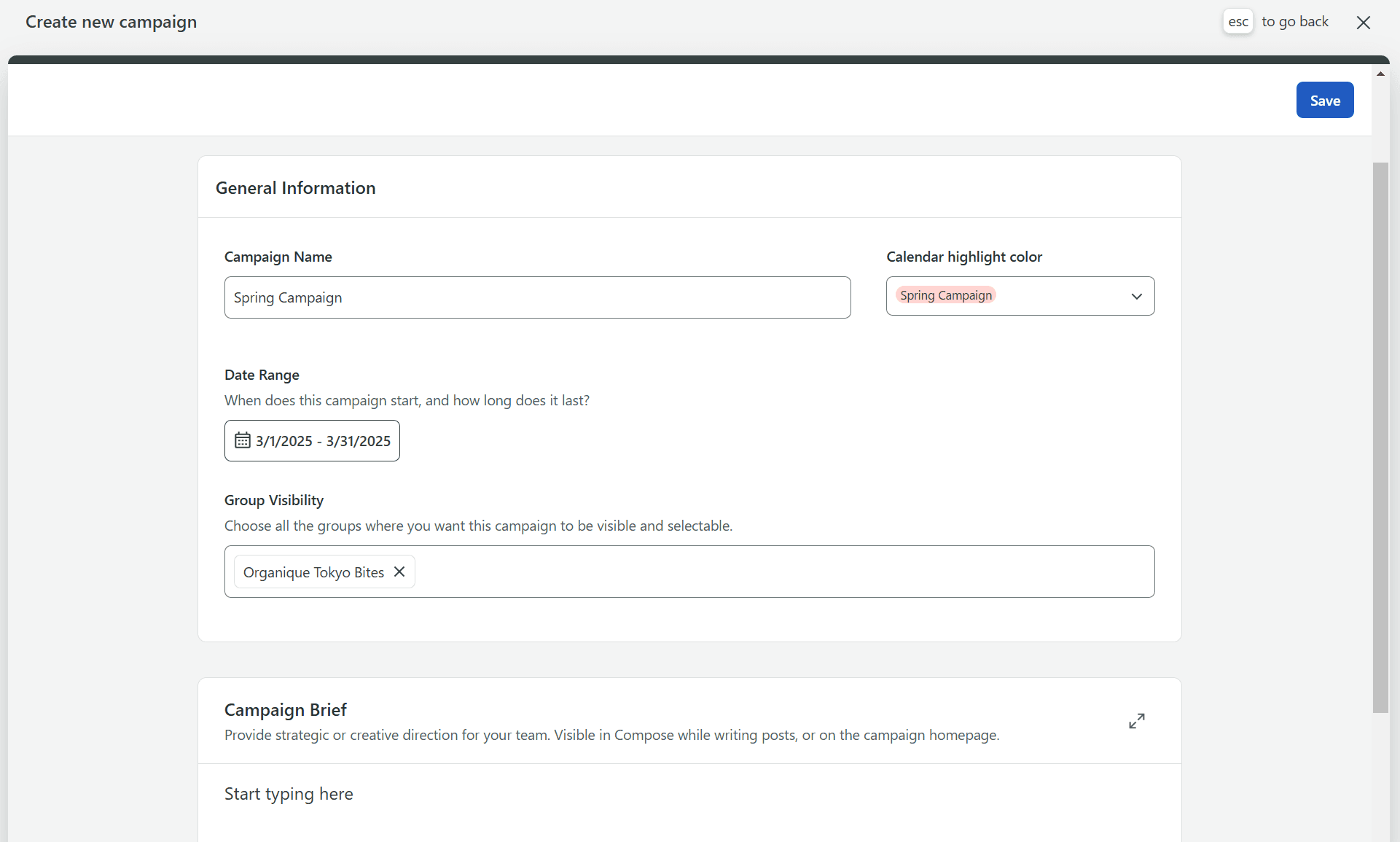Click the General Information section heading
The width and height of the screenshot is (1400, 842).
(295, 188)
